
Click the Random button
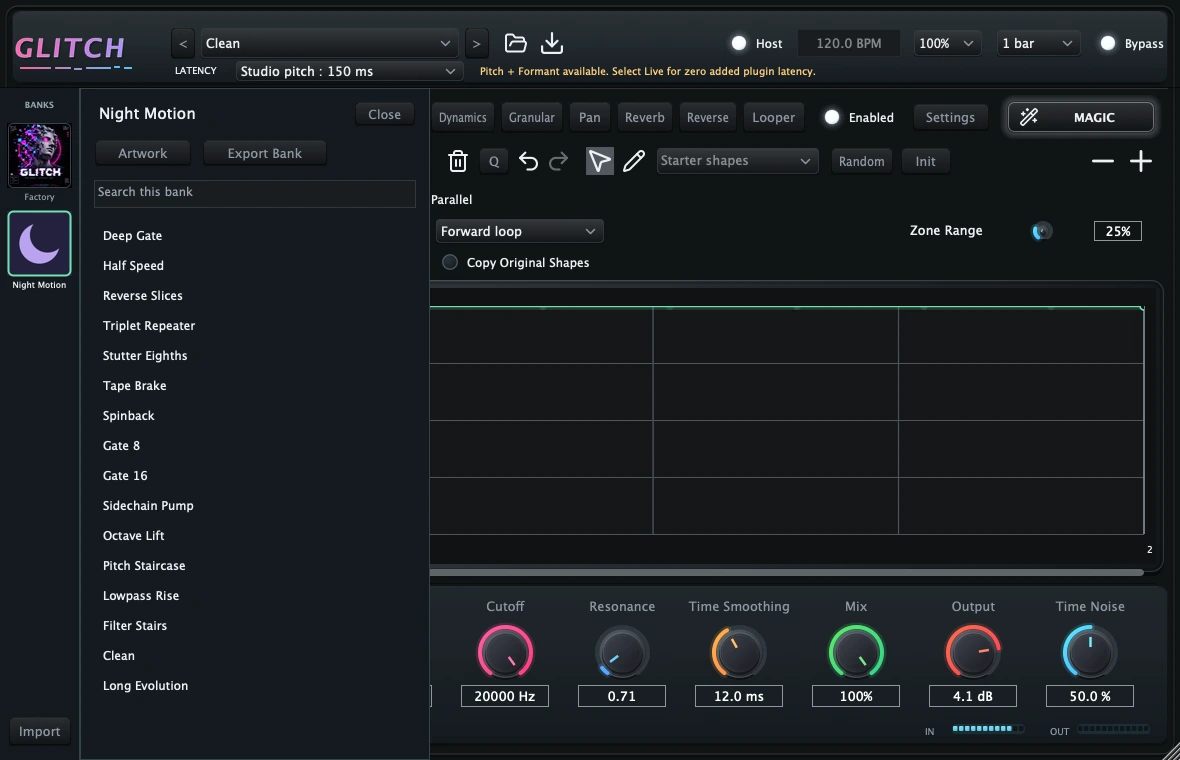click(x=862, y=161)
